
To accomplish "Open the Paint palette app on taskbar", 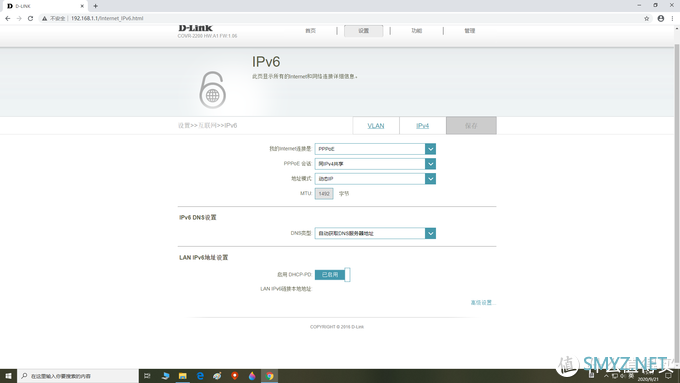I will 217,376.
